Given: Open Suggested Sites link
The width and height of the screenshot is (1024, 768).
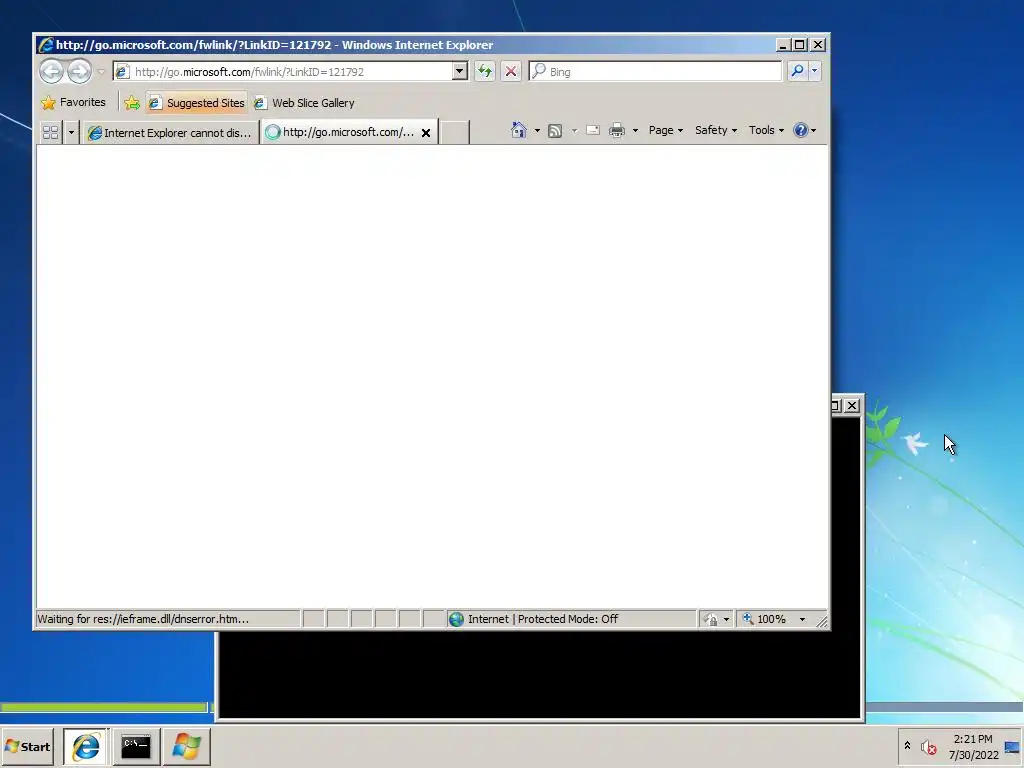Looking at the screenshot, I should [196, 103].
